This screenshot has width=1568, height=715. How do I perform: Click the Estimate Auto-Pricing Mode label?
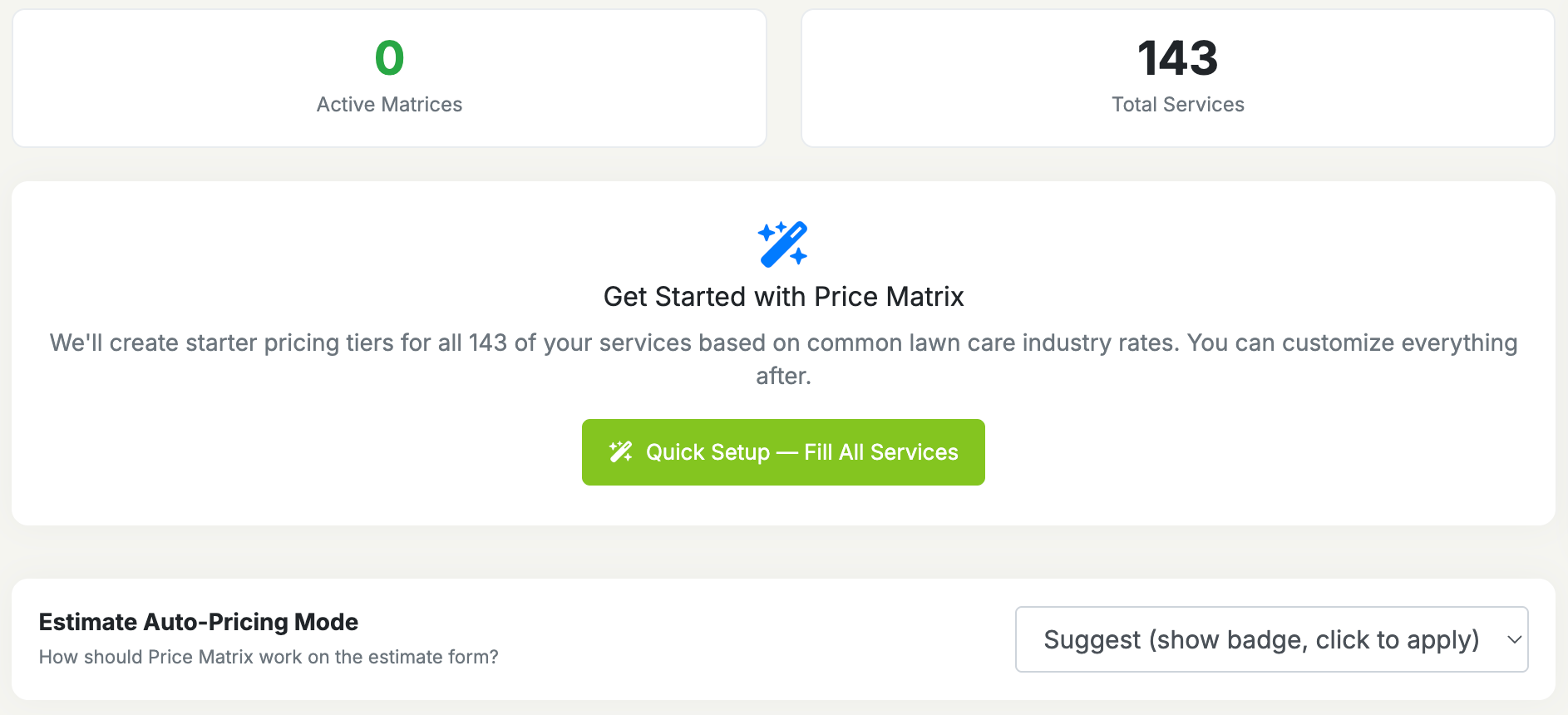(x=198, y=621)
